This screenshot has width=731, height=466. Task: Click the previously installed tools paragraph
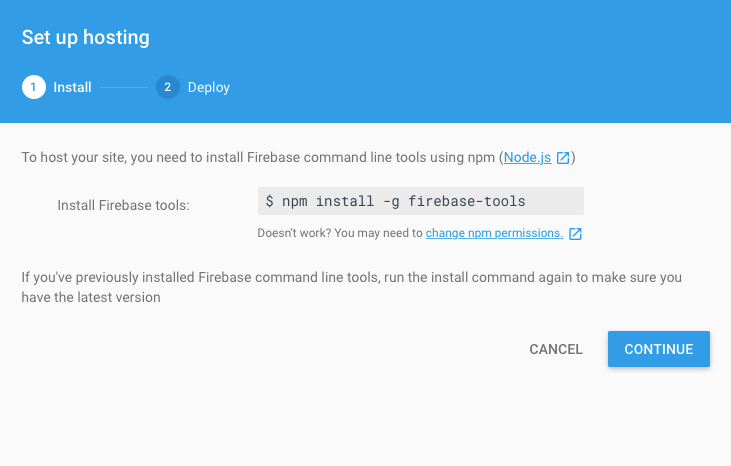coord(352,287)
